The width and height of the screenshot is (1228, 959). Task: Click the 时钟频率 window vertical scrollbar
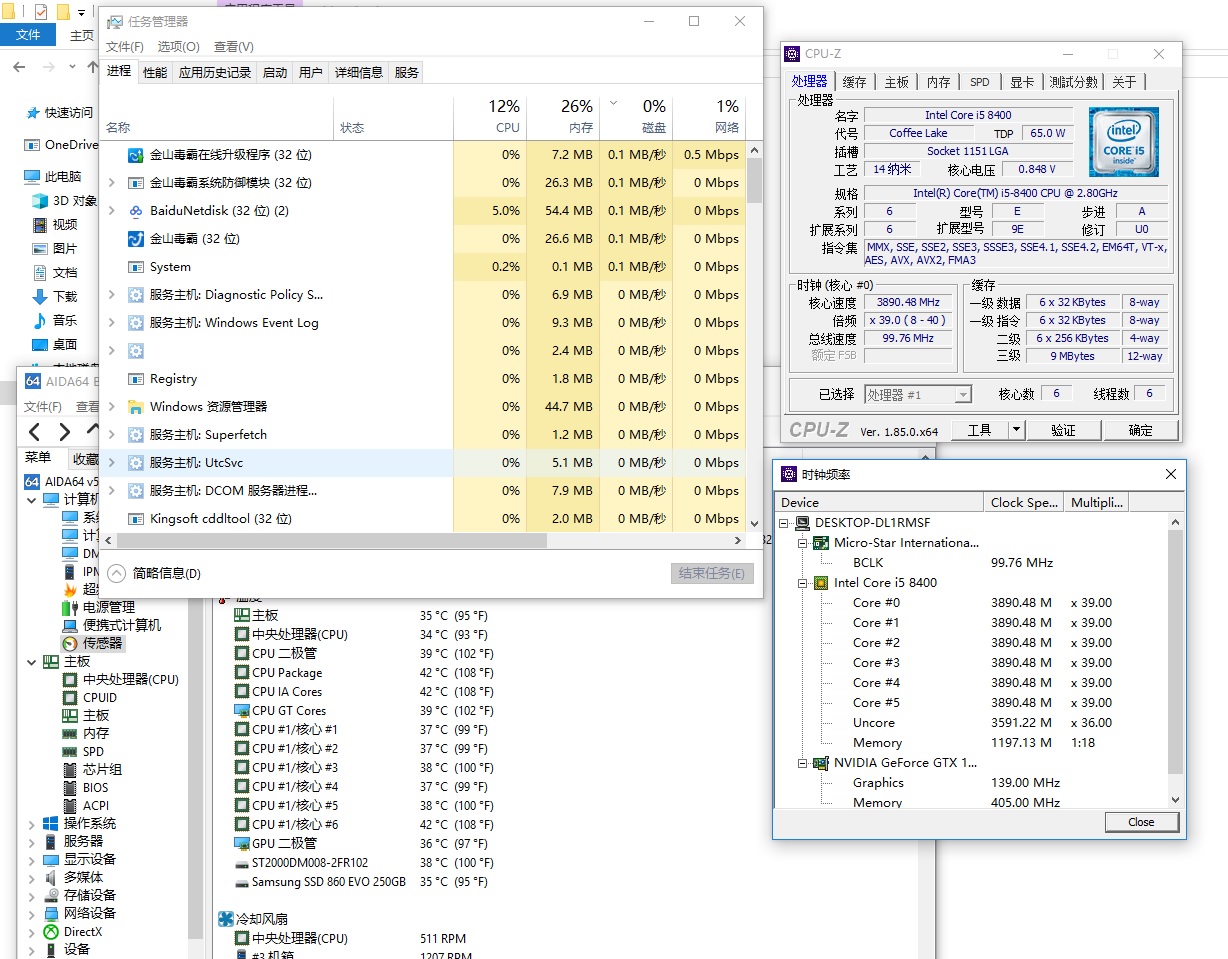coord(1175,650)
